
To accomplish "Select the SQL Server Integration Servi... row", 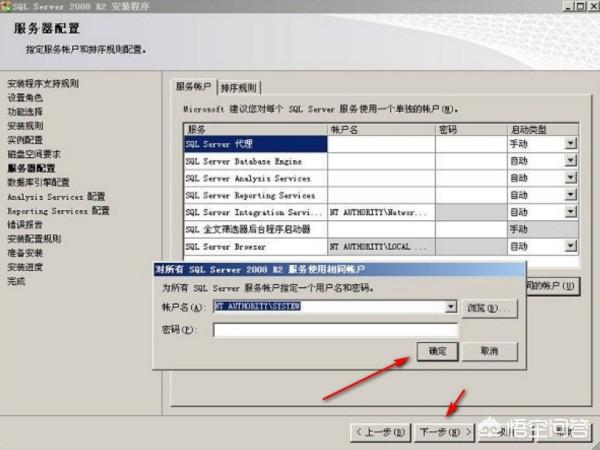I will pyautogui.click(x=256, y=212).
